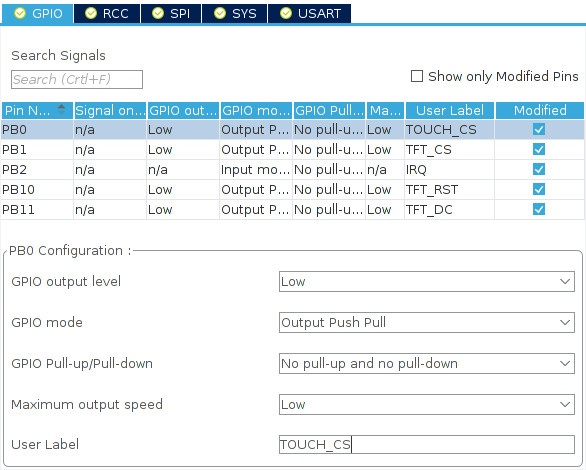The image size is (586, 470).
Task: Click the RCC tab check icon
Action: tap(90, 13)
